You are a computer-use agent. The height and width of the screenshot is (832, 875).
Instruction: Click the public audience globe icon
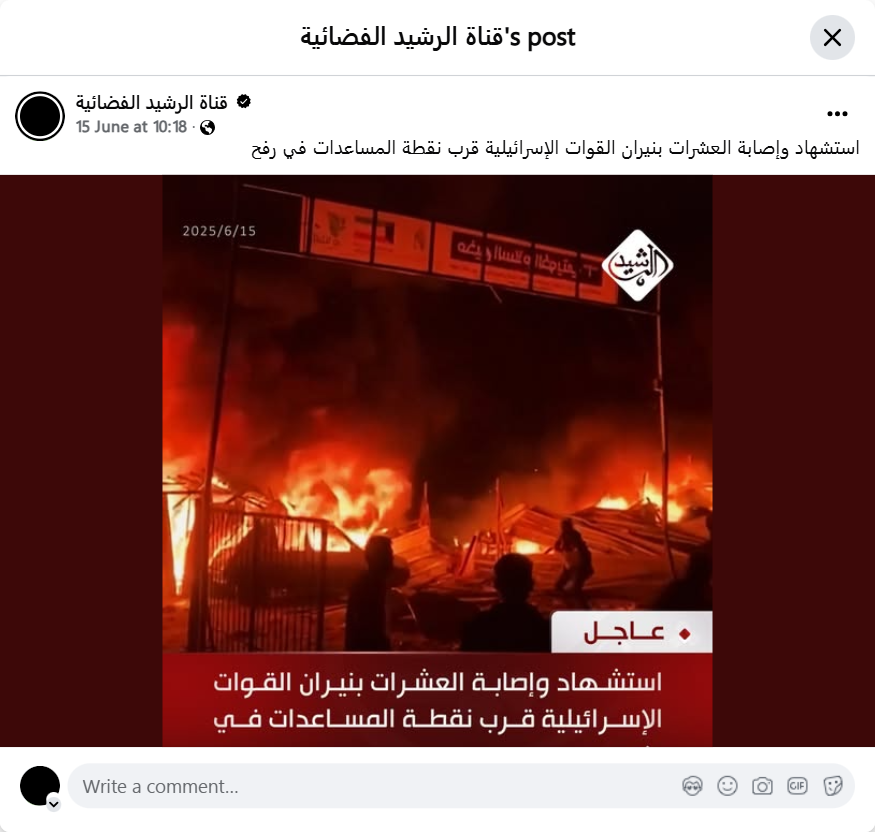click(208, 128)
